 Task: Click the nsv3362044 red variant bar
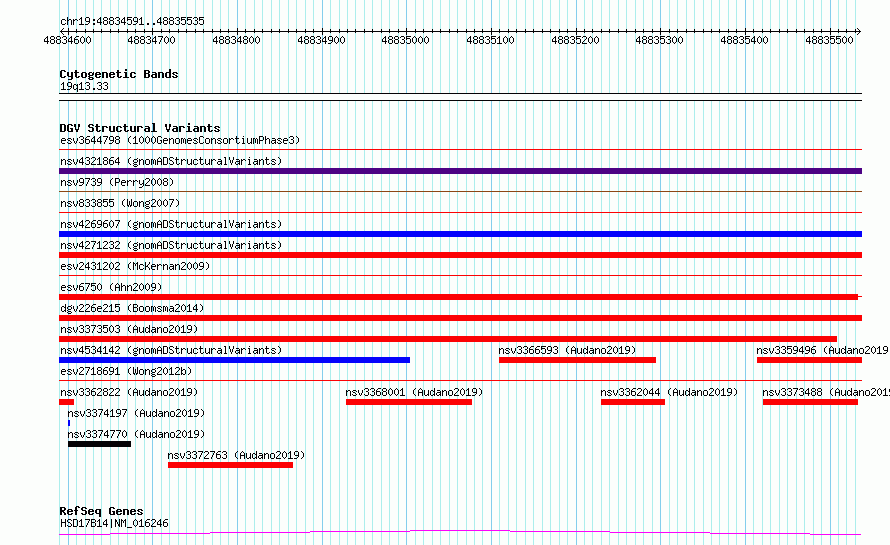pos(633,402)
